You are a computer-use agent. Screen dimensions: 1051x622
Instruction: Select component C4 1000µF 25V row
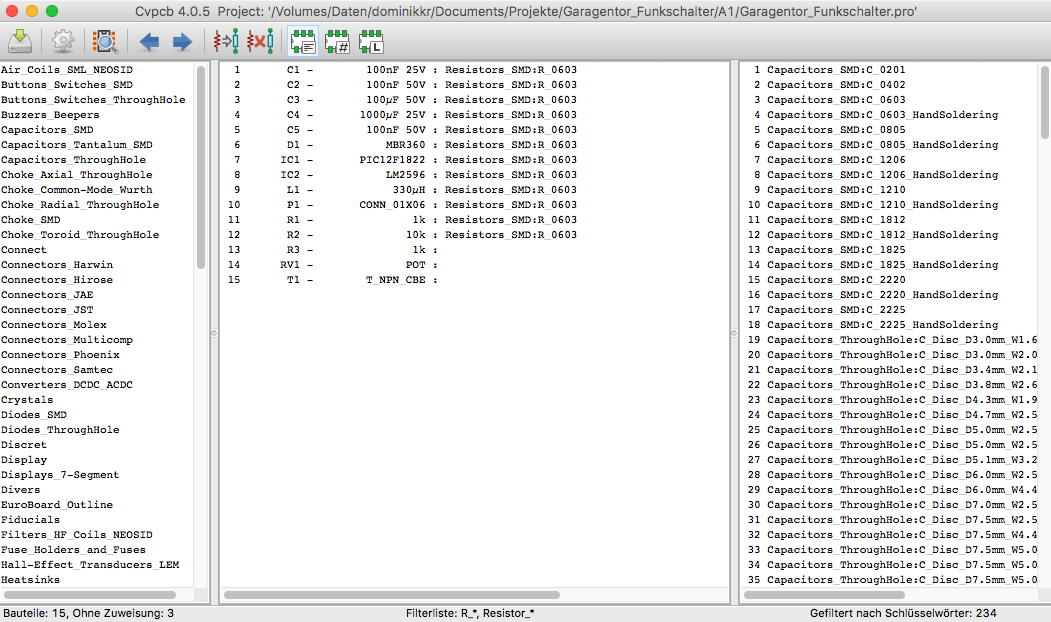click(x=402, y=115)
